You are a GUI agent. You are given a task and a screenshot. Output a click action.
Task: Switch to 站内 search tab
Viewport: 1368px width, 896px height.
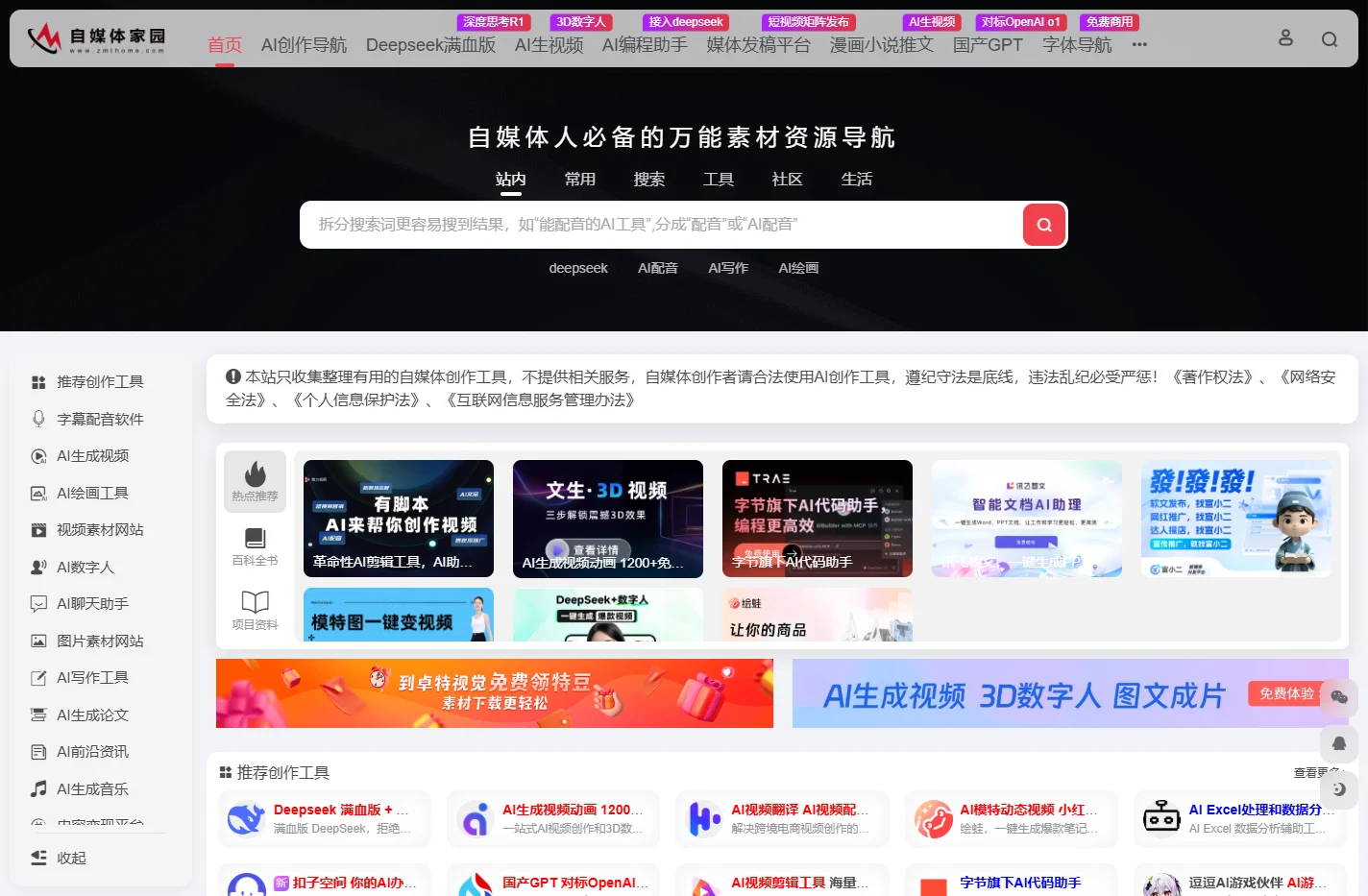(x=511, y=180)
